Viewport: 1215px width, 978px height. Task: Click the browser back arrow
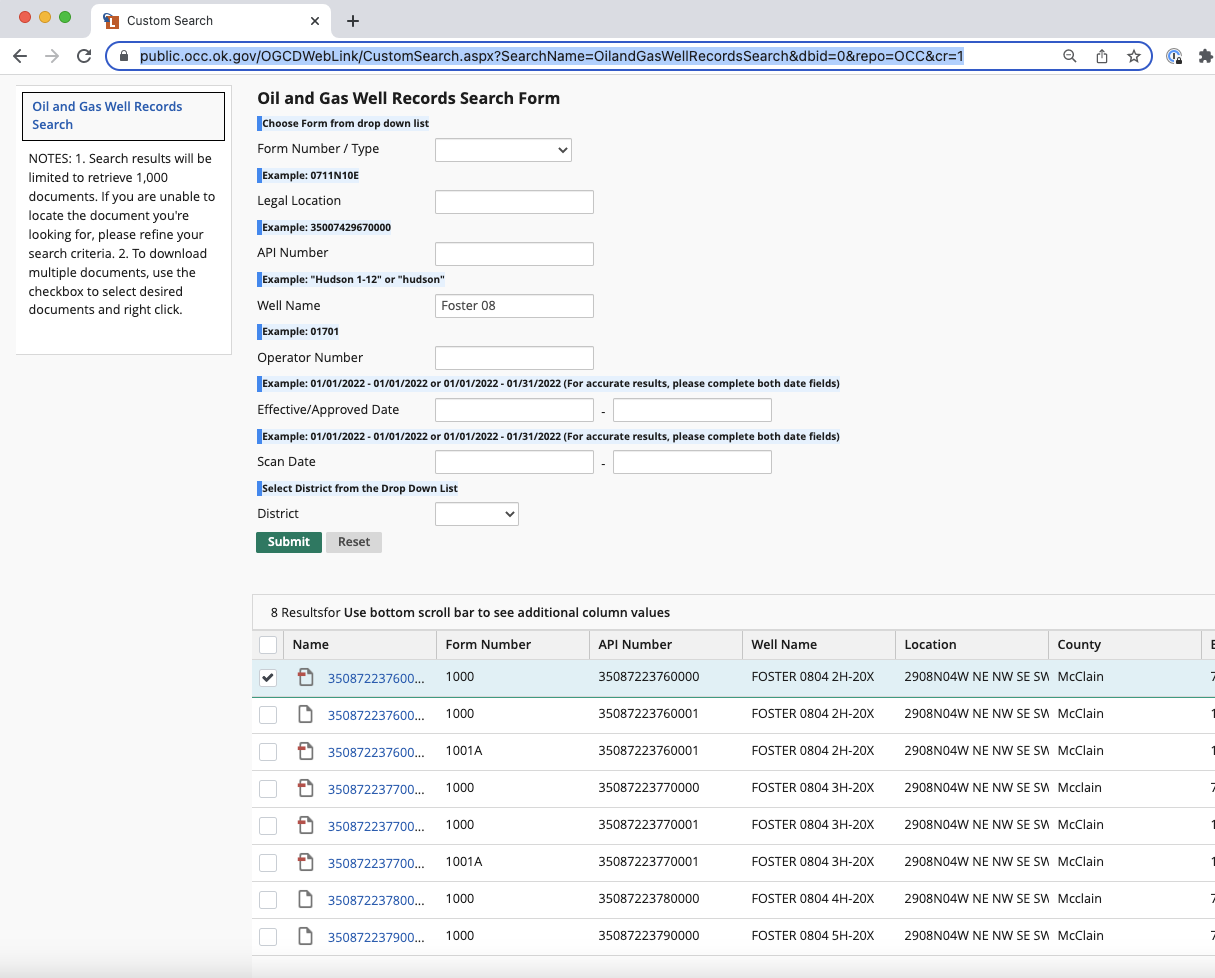tap(20, 56)
